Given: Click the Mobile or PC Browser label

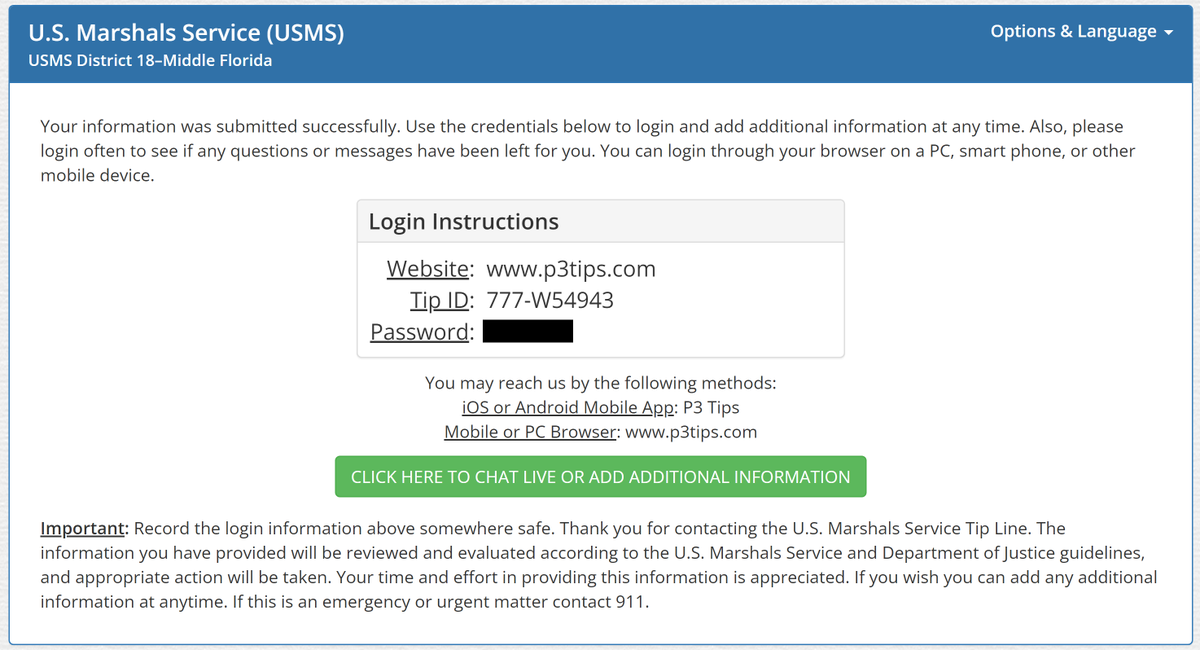Looking at the screenshot, I should [529, 433].
